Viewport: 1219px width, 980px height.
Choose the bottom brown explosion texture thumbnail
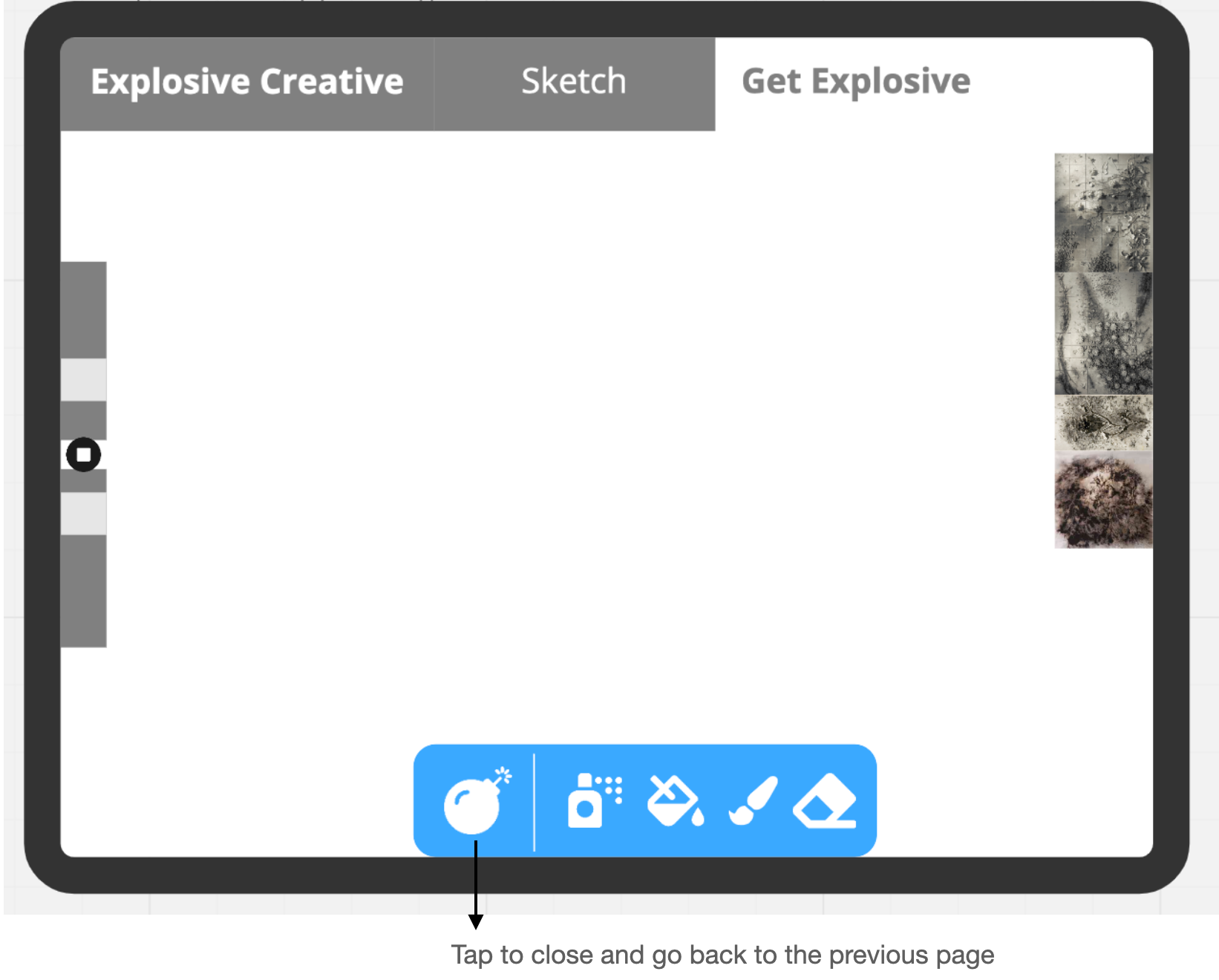(1103, 500)
